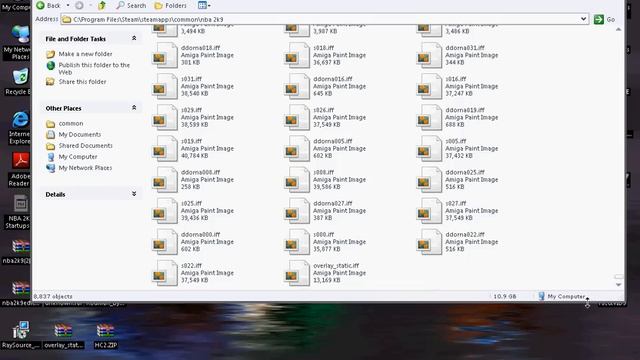The width and height of the screenshot is (640, 360).
Task: Select the s029.iff file icon
Action: tap(164, 118)
